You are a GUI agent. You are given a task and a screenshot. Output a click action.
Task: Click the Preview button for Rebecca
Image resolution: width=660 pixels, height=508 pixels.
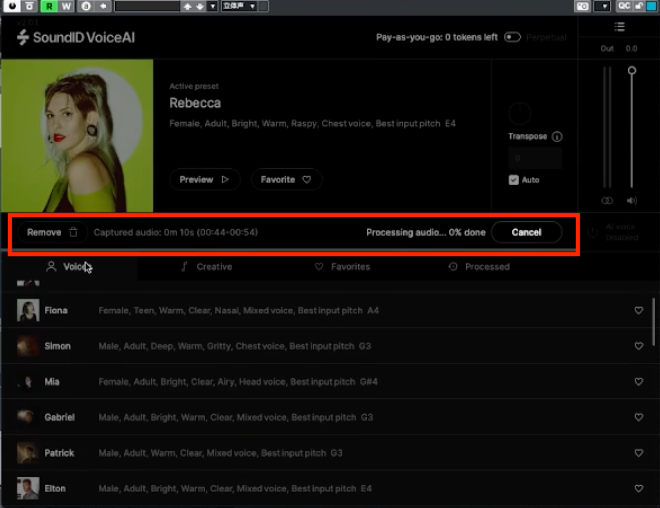pyautogui.click(x=204, y=180)
